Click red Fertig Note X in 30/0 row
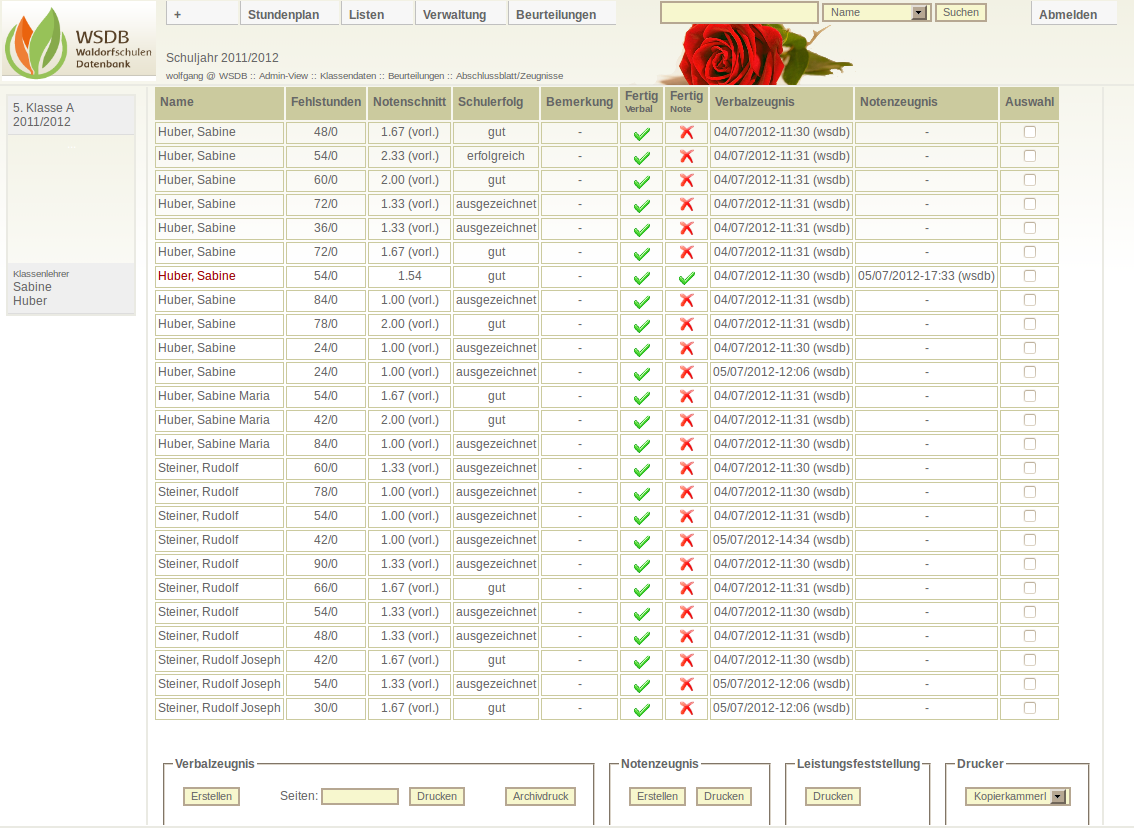Viewport: 1134px width, 828px height. pos(686,709)
